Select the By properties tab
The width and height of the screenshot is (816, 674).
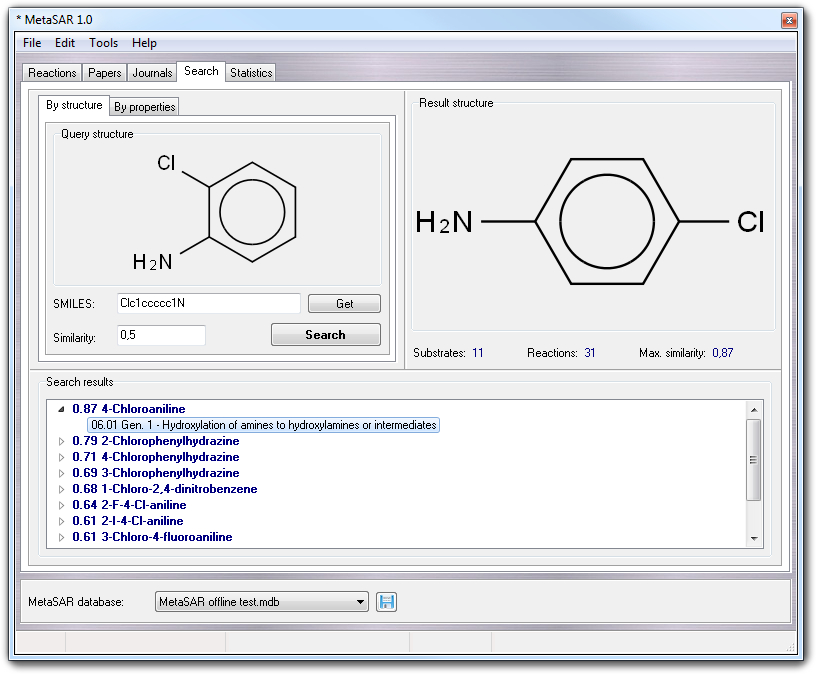(x=144, y=107)
